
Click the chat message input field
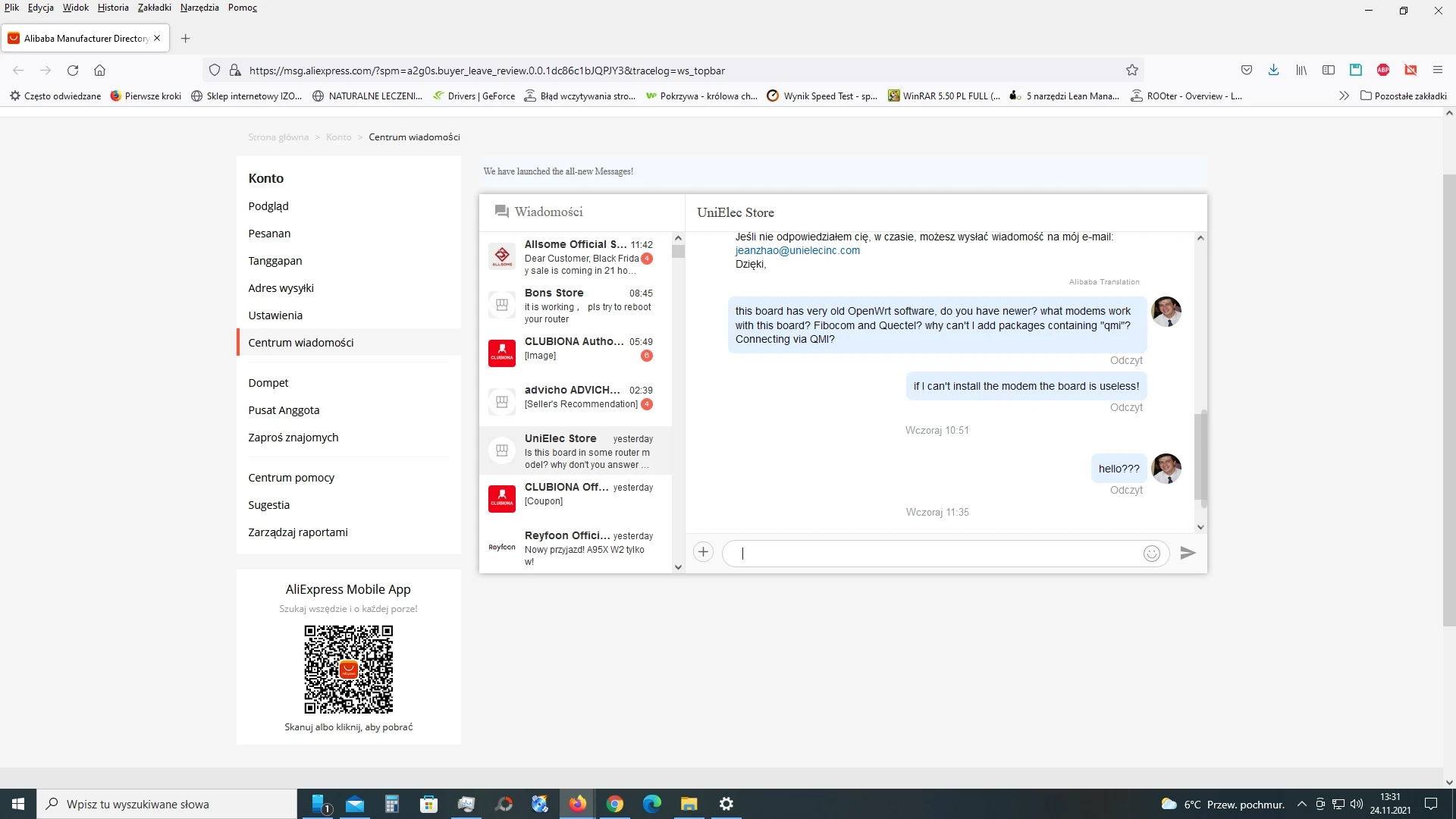coord(933,554)
